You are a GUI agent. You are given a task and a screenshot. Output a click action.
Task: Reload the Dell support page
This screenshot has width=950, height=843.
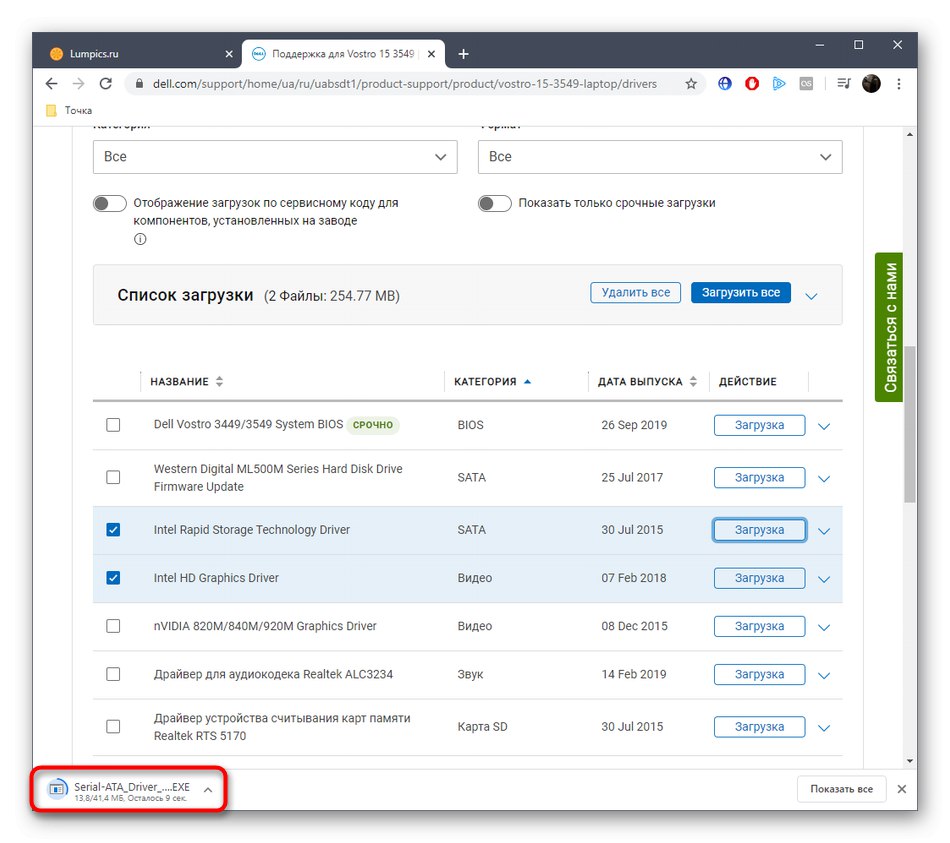click(x=105, y=84)
